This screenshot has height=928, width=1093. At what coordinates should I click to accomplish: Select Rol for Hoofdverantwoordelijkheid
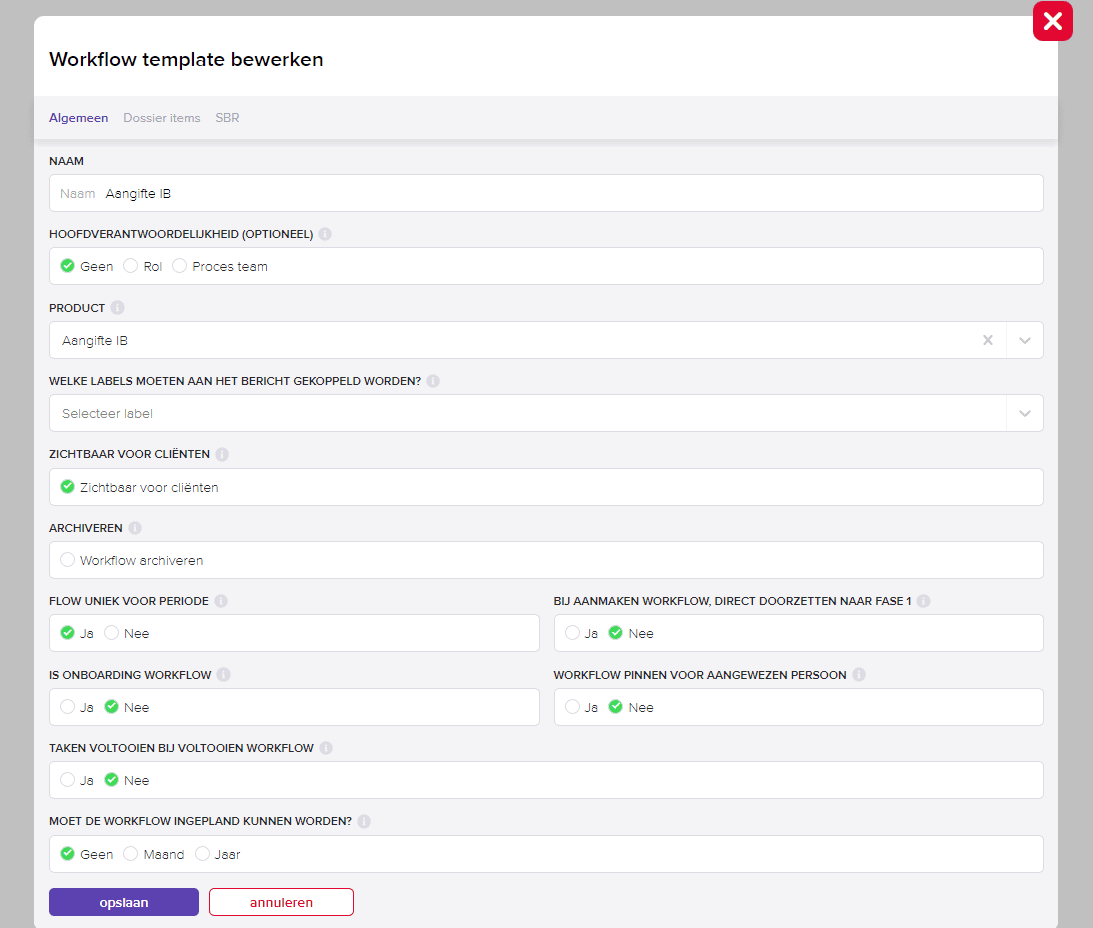click(130, 266)
